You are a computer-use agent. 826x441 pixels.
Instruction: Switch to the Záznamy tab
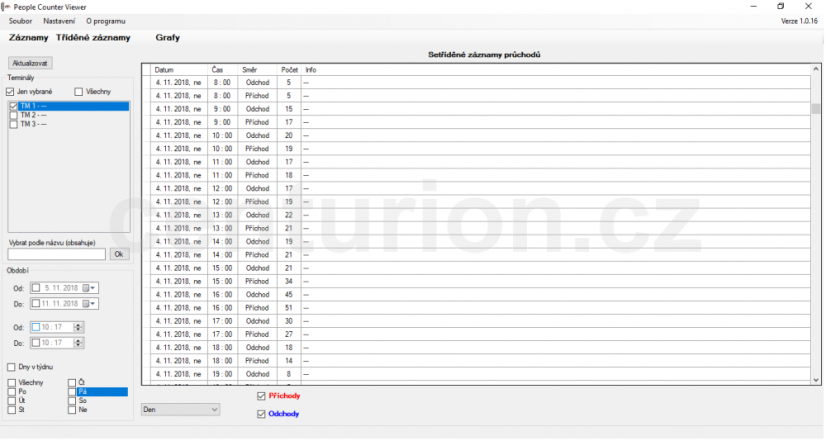tap(28, 38)
